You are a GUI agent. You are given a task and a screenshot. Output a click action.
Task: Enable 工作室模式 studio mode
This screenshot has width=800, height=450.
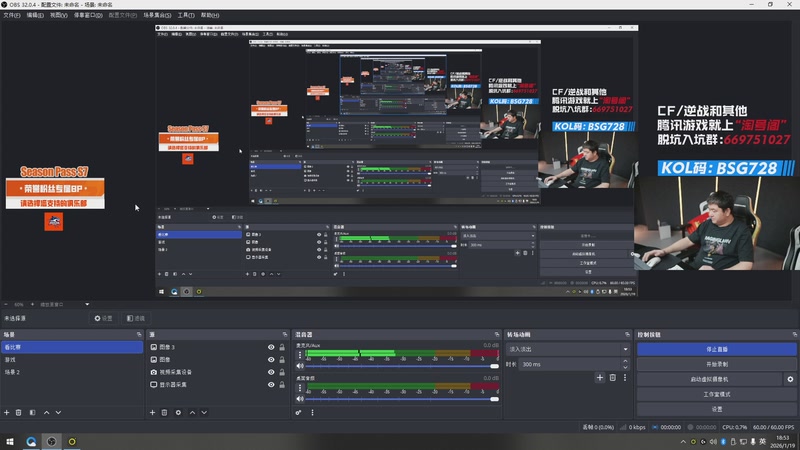(716, 394)
